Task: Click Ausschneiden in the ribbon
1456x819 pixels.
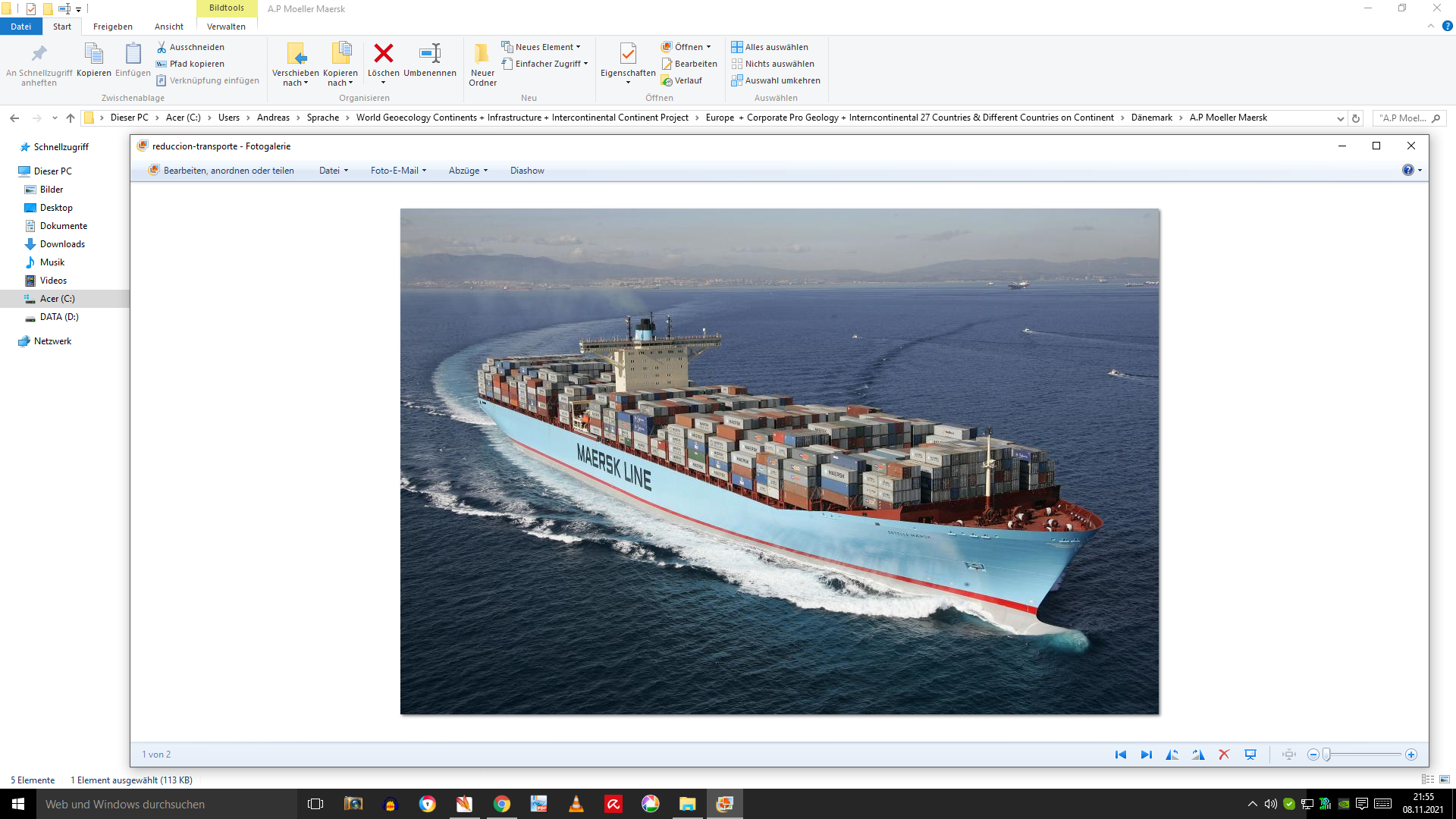Action: point(190,47)
